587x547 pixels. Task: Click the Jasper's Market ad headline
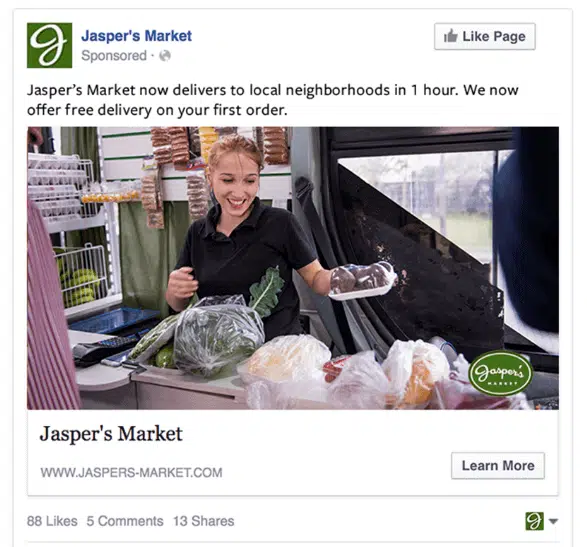[x=111, y=434]
